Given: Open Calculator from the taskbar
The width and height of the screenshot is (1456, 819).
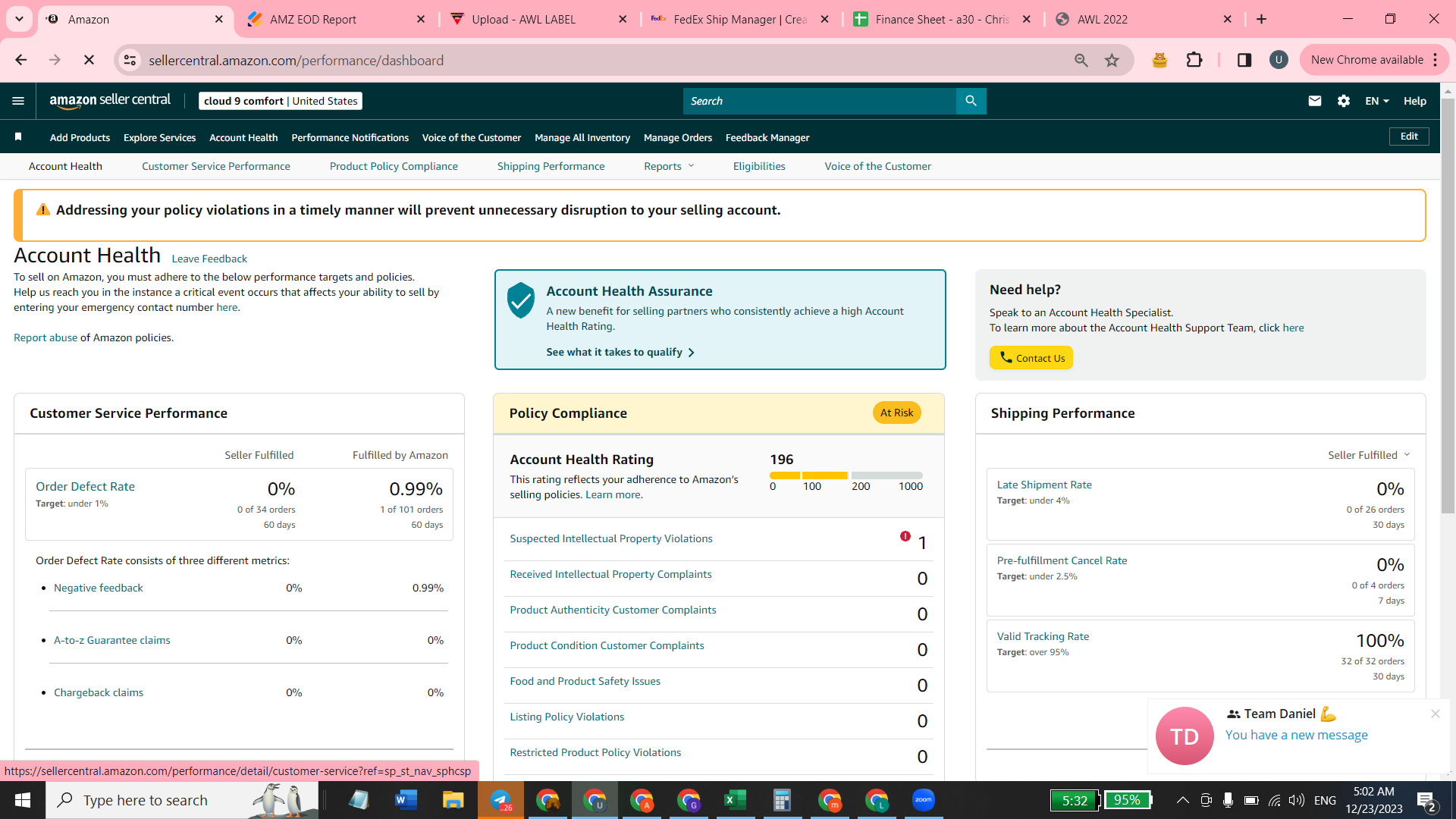Looking at the screenshot, I should (782, 800).
